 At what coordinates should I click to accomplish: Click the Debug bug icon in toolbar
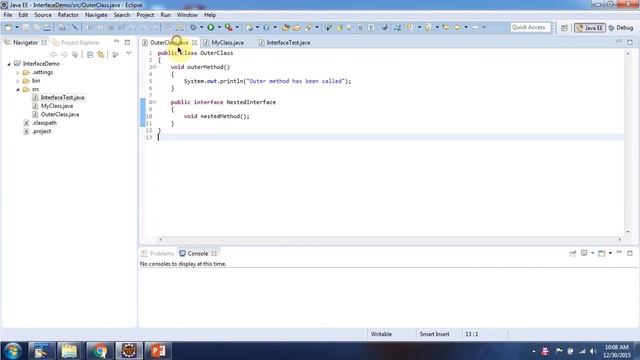193,27
